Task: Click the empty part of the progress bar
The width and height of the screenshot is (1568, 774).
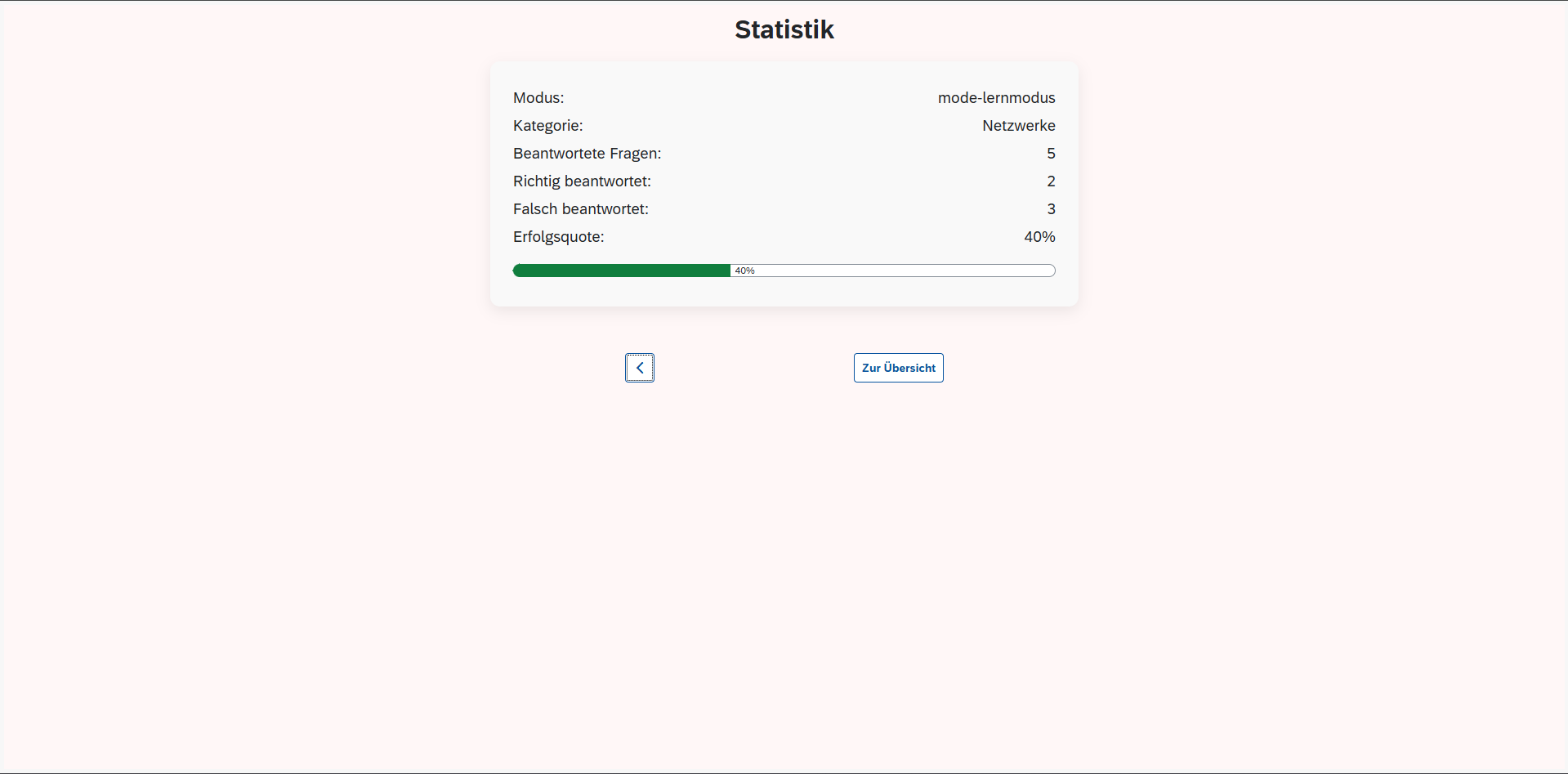Action: 899,271
